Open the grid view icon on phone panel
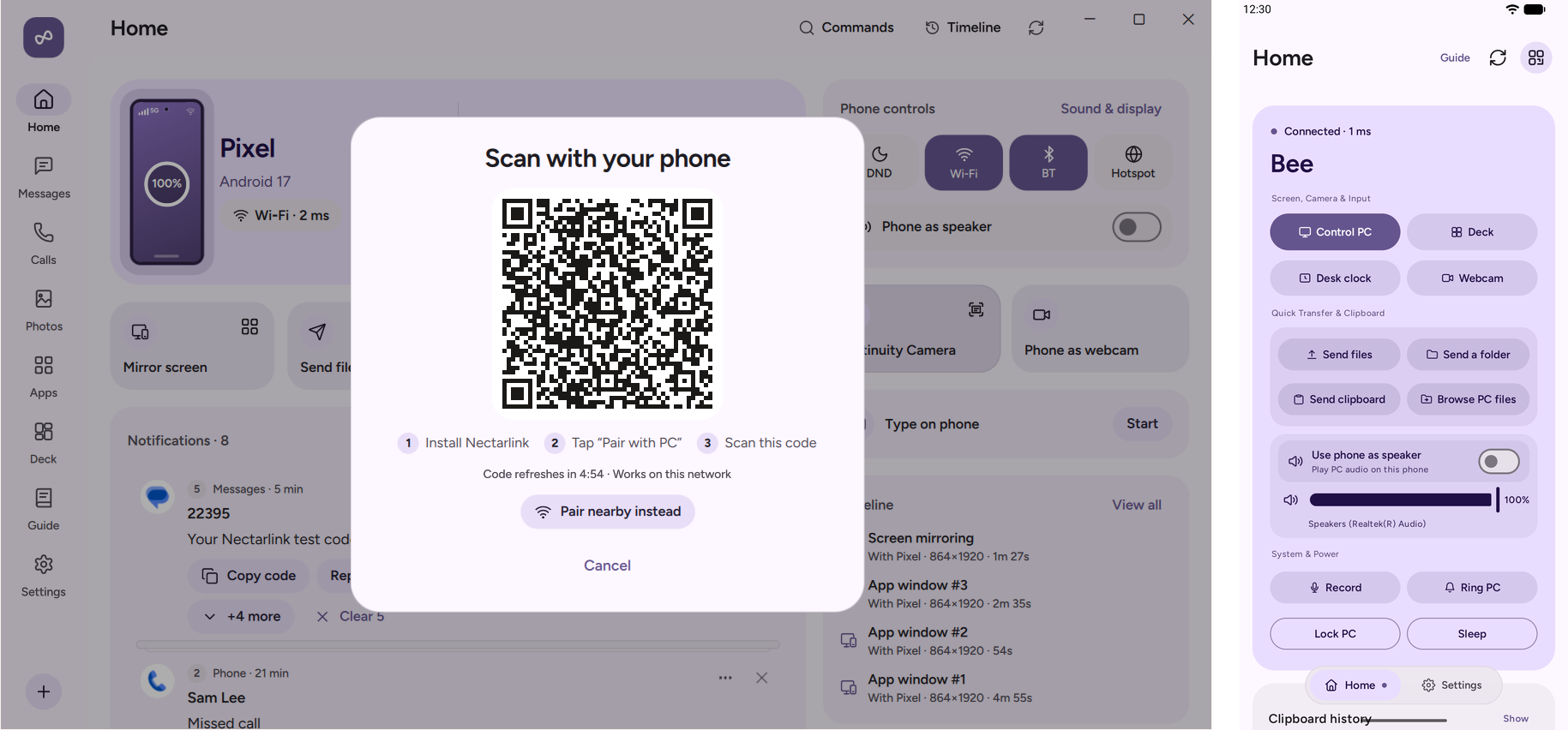Viewport: 1568px width, 730px height. coord(1536,57)
